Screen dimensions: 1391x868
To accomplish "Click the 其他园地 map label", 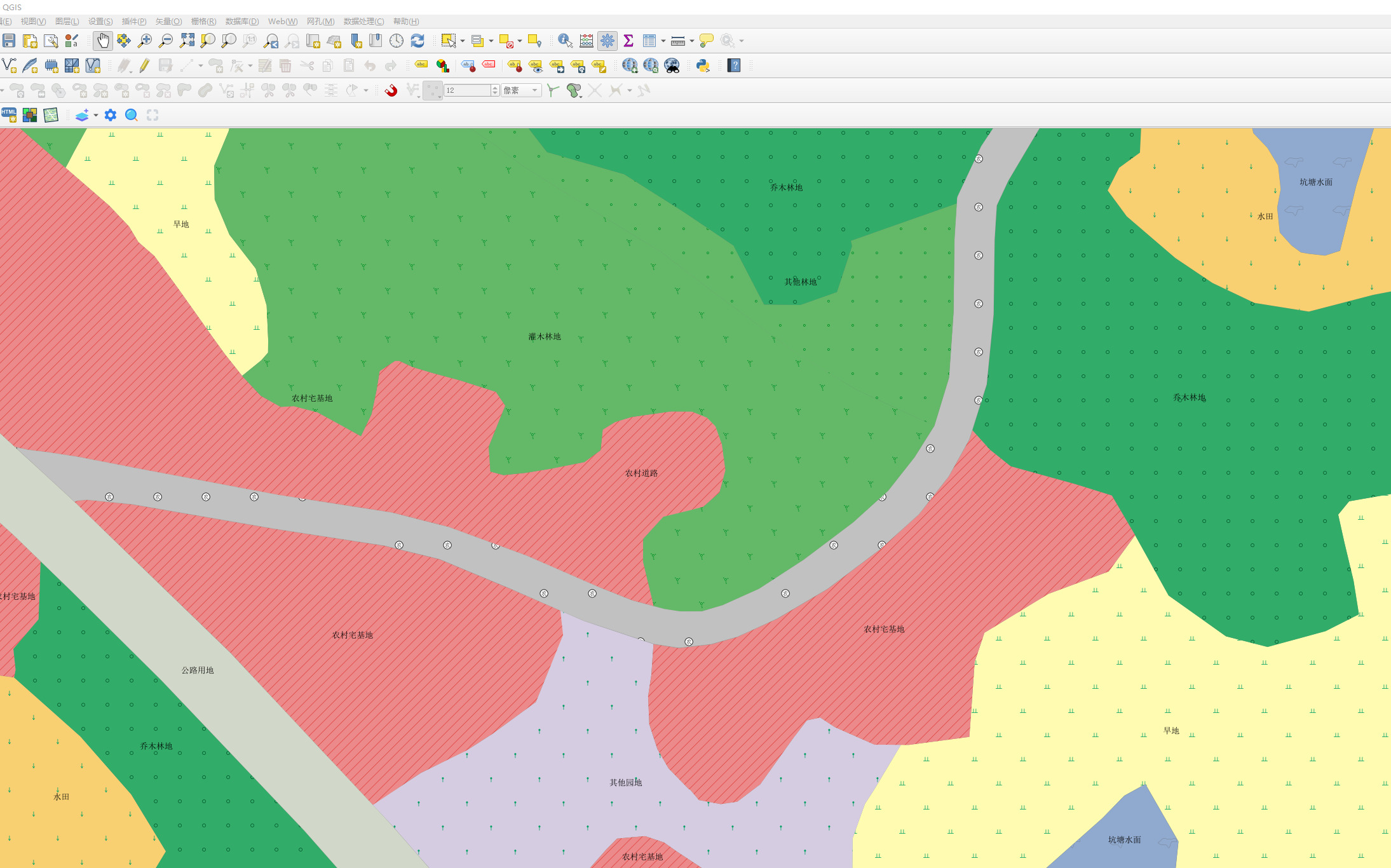I will pyautogui.click(x=626, y=783).
